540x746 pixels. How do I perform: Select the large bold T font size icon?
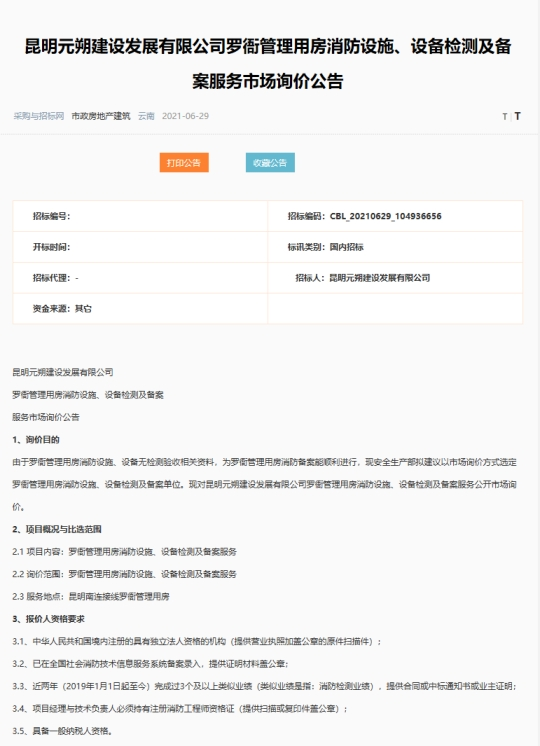[x=518, y=116]
